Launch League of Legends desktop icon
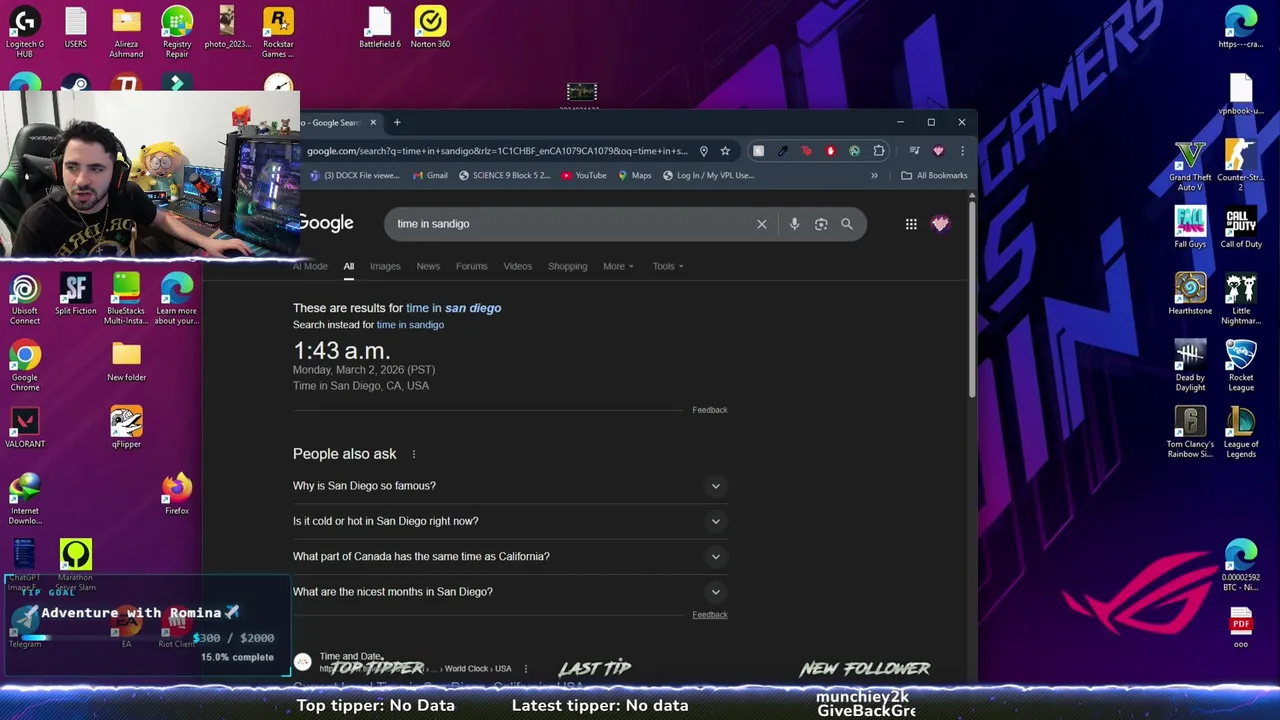The height and width of the screenshot is (720, 1280). [1241, 432]
